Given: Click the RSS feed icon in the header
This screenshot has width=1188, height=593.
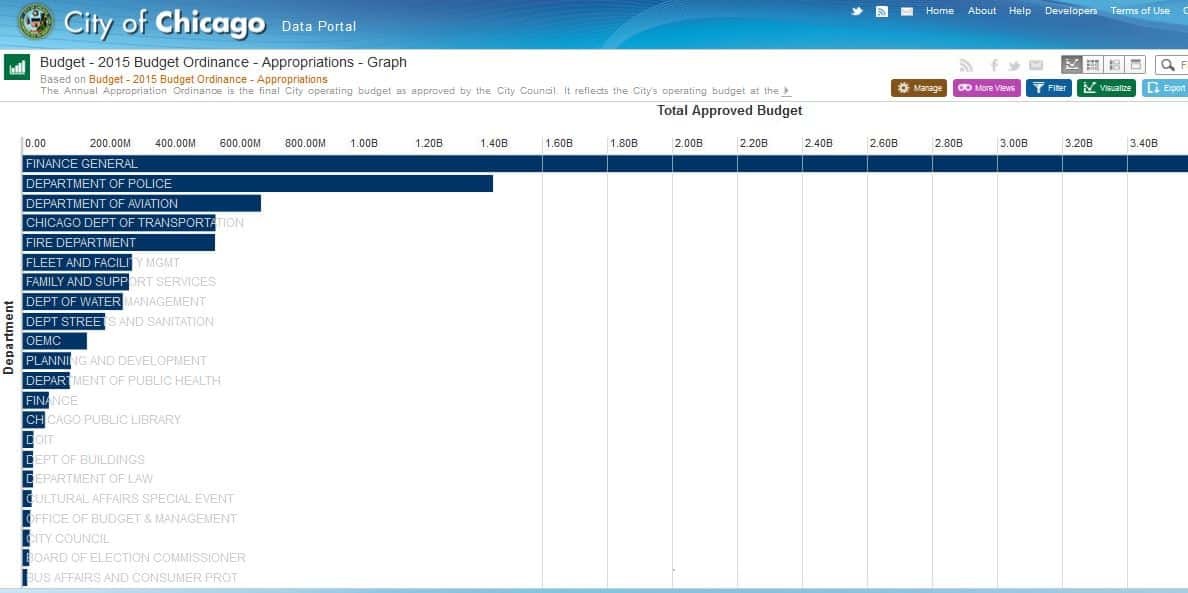Looking at the screenshot, I should coord(882,11).
